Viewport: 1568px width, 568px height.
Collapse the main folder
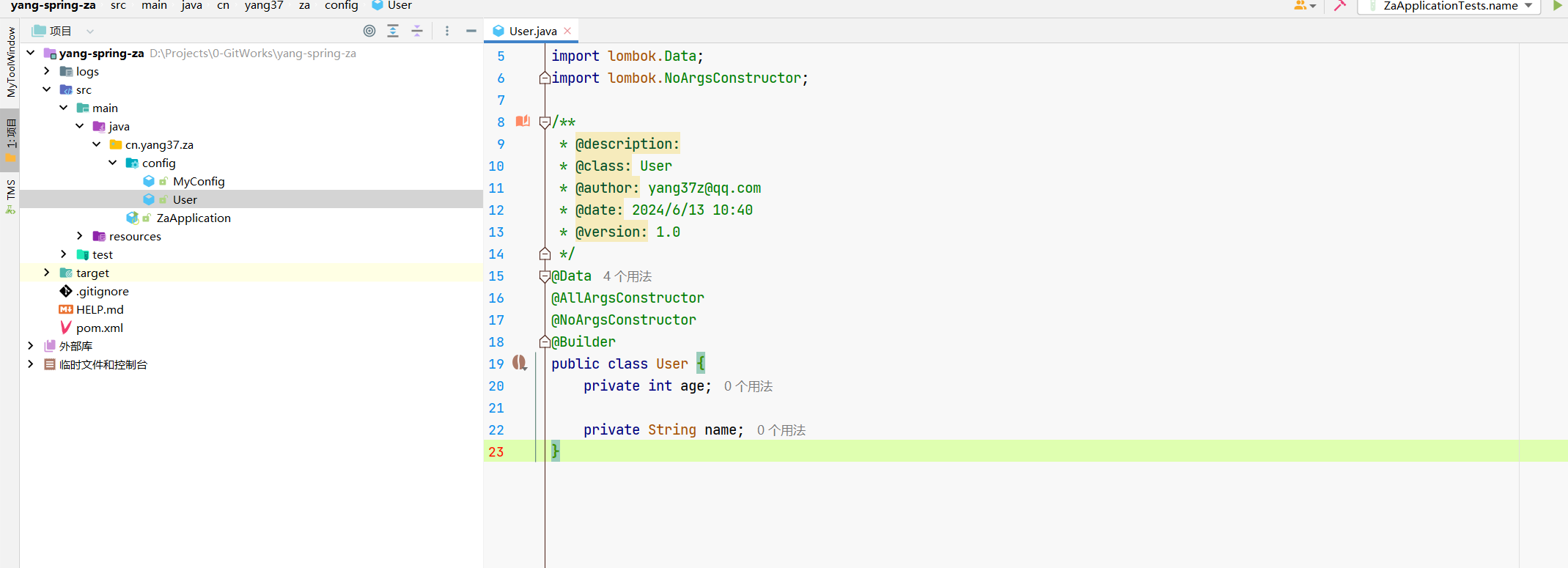[x=64, y=108]
